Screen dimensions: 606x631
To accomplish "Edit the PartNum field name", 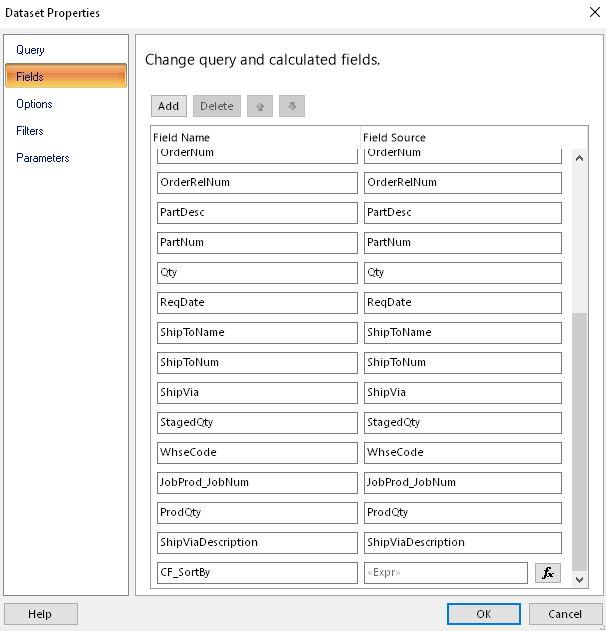I will point(257,243).
